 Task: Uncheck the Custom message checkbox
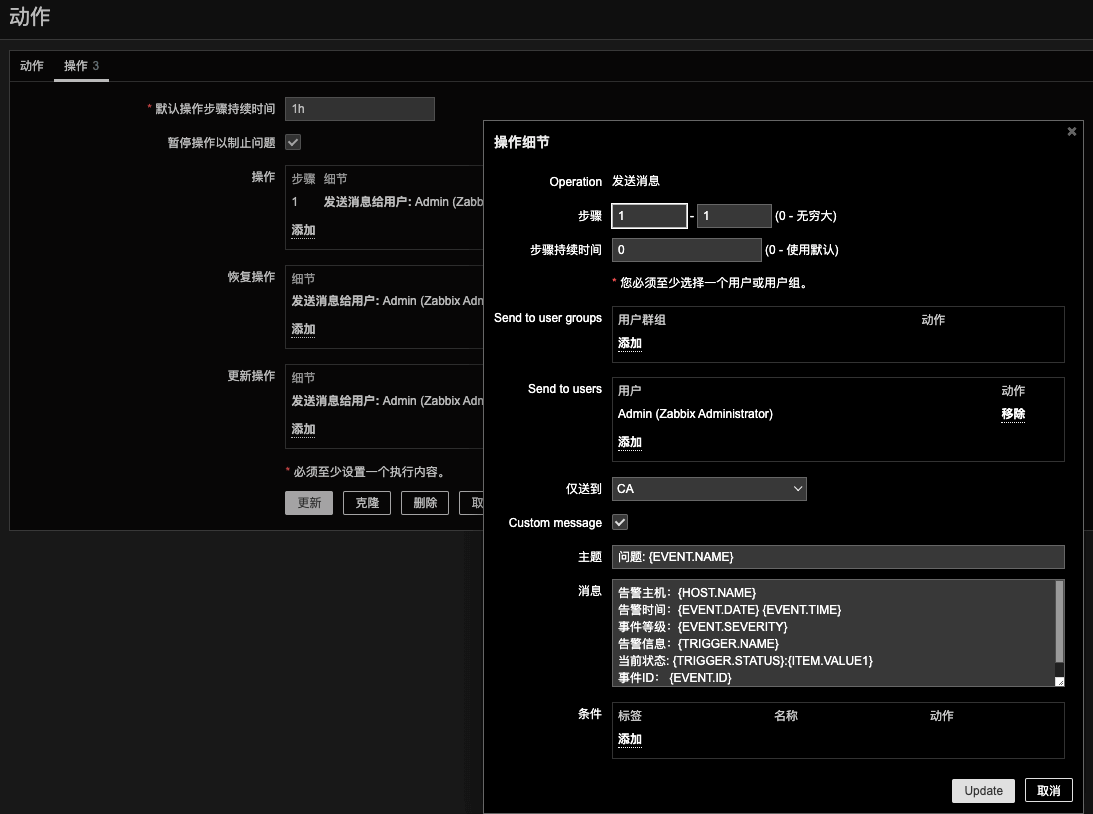(620, 522)
